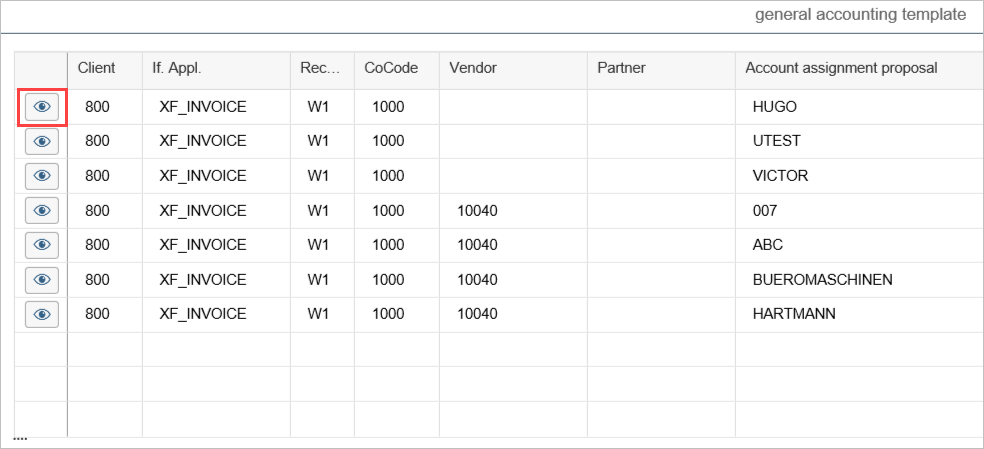
Task: Click the If. Appl. column header
Action: (x=177, y=68)
